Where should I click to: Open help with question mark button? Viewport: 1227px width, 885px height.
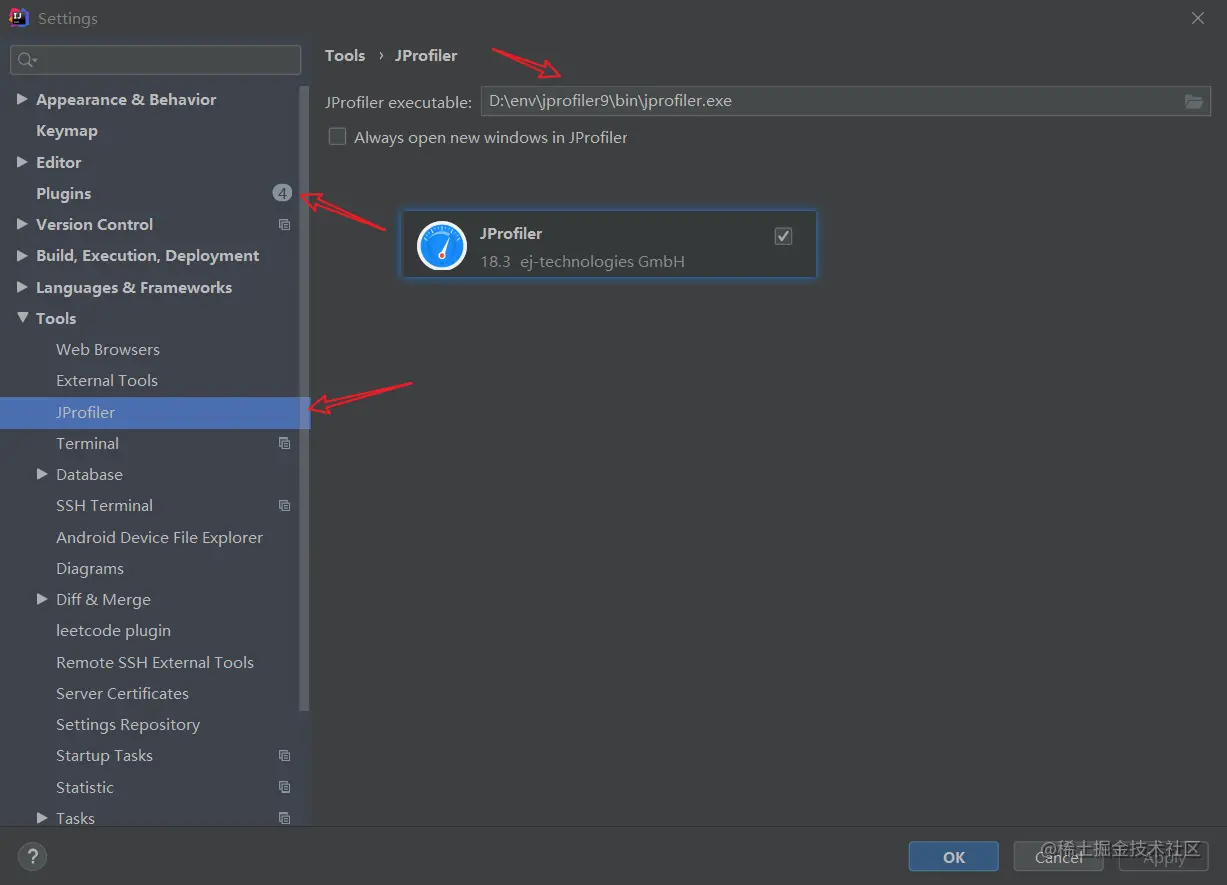tap(32, 856)
